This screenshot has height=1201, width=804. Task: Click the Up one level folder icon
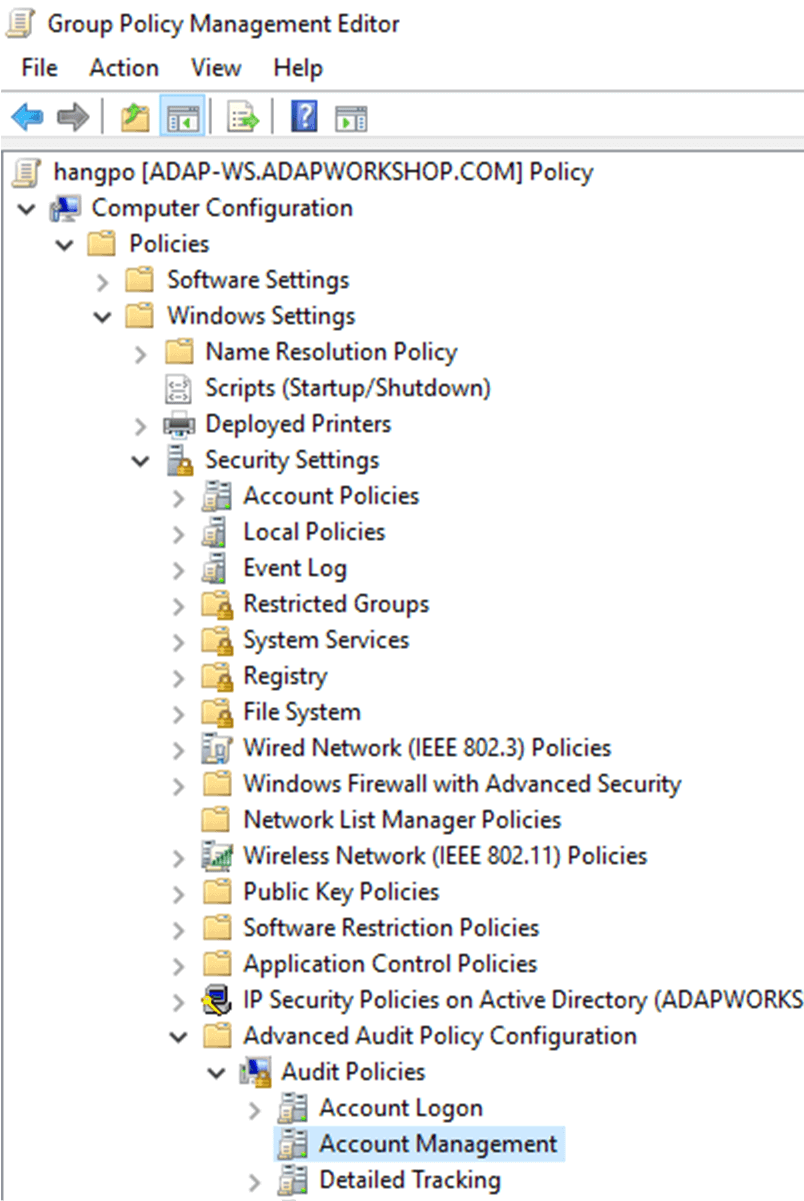coord(135,118)
